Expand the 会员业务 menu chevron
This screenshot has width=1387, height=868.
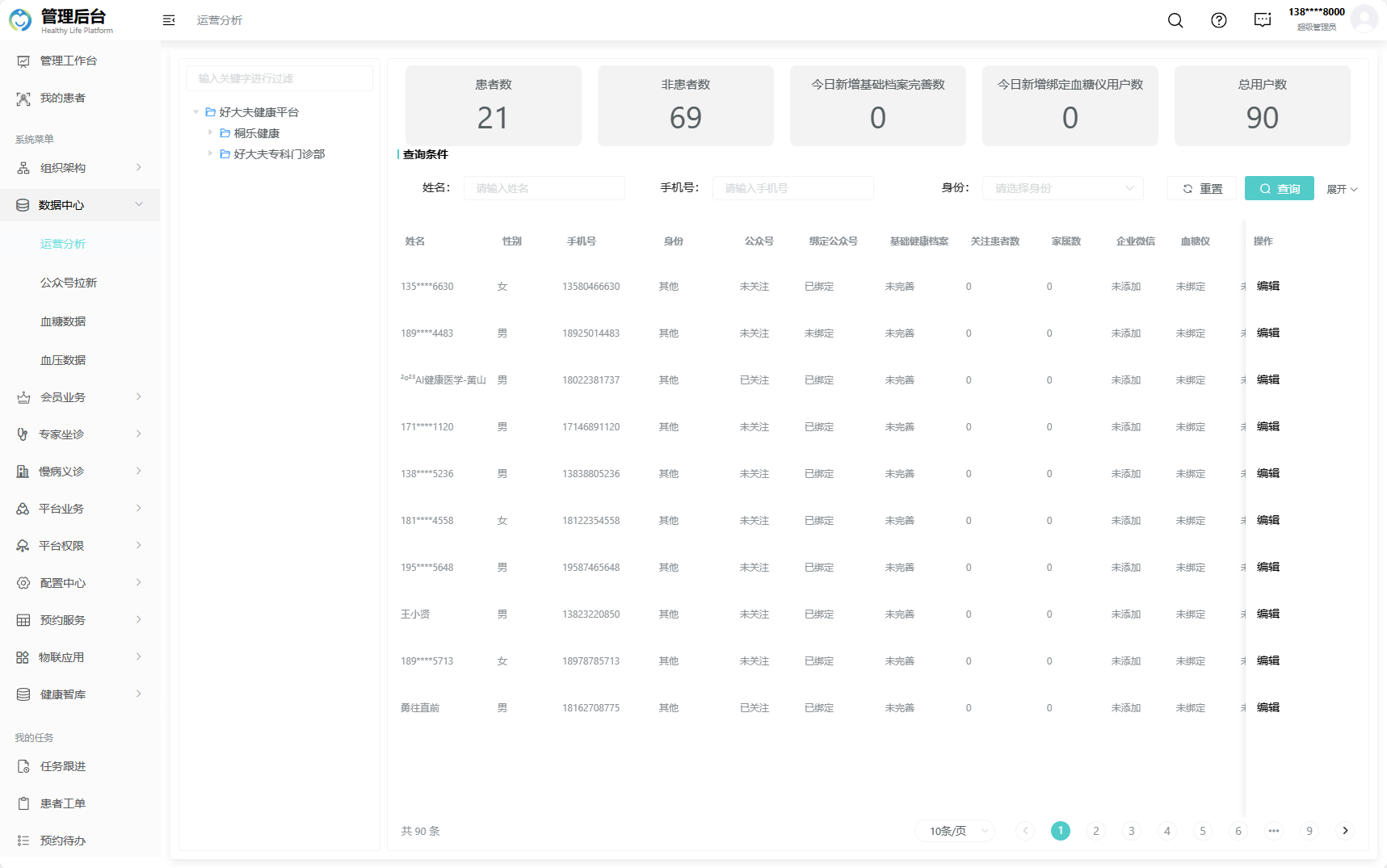[139, 396]
